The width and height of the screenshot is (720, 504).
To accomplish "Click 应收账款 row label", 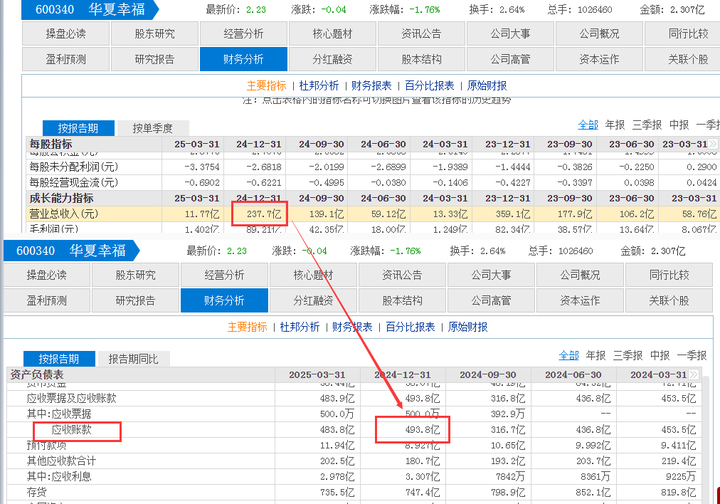I will click(x=71, y=430).
